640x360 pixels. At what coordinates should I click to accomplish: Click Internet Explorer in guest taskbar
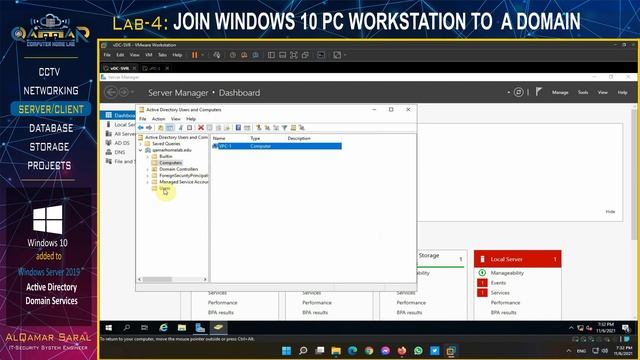click(x=164, y=328)
